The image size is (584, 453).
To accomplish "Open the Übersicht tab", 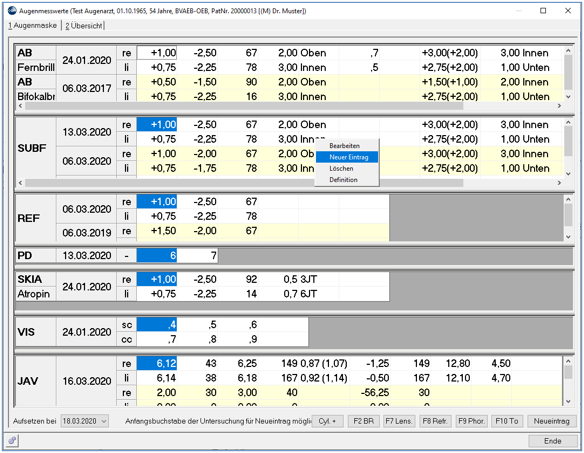I will tap(84, 26).
